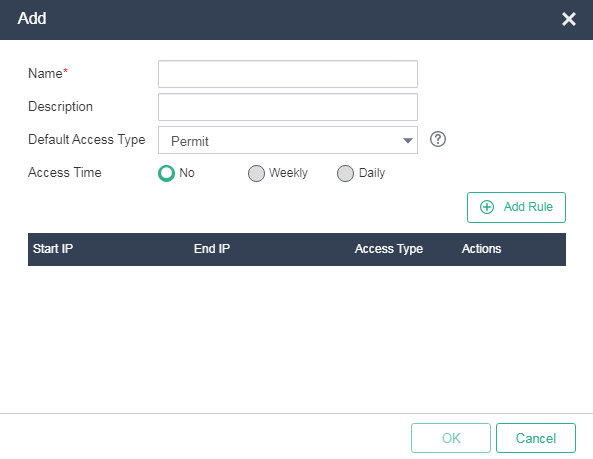
Task: Open the Default Access Type combo box
Action: point(288,140)
